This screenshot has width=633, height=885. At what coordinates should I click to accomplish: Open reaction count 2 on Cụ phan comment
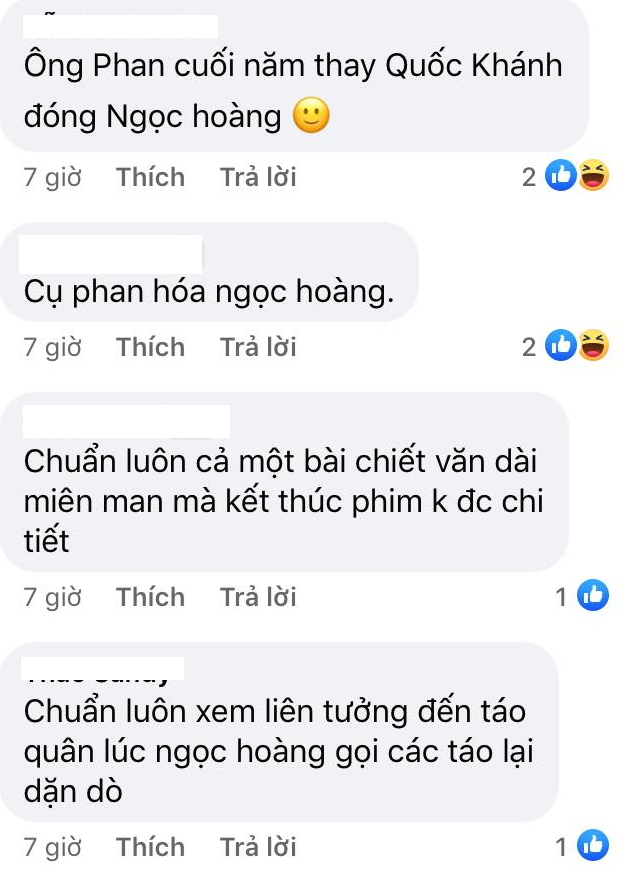529,347
